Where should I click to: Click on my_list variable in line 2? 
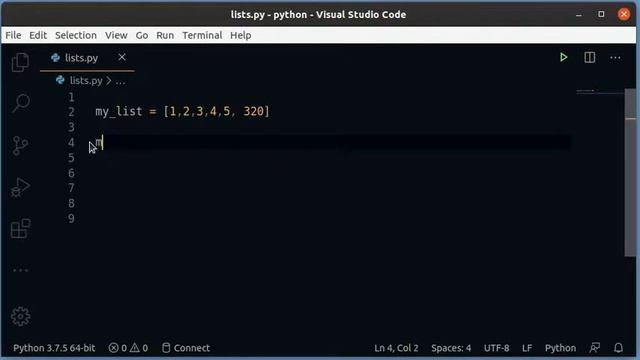119,111
